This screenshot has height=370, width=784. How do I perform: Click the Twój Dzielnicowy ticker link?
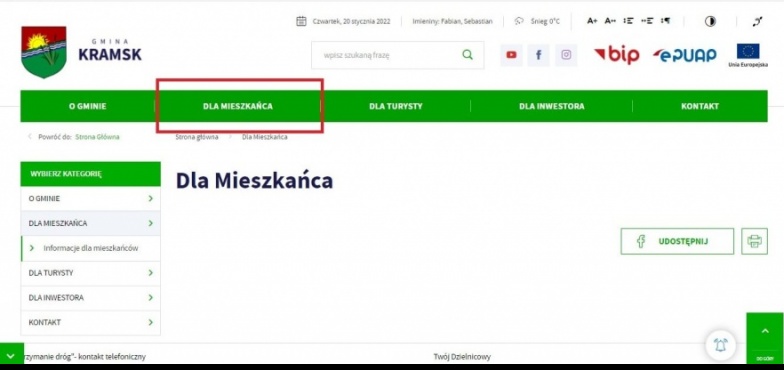coord(462,356)
